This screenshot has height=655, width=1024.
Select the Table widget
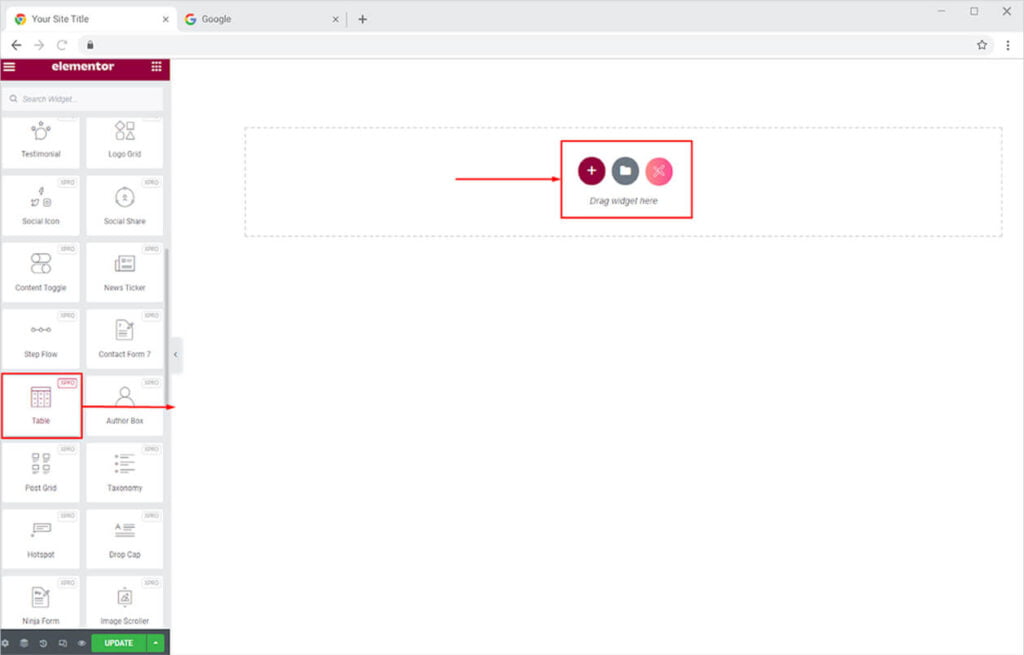point(41,405)
